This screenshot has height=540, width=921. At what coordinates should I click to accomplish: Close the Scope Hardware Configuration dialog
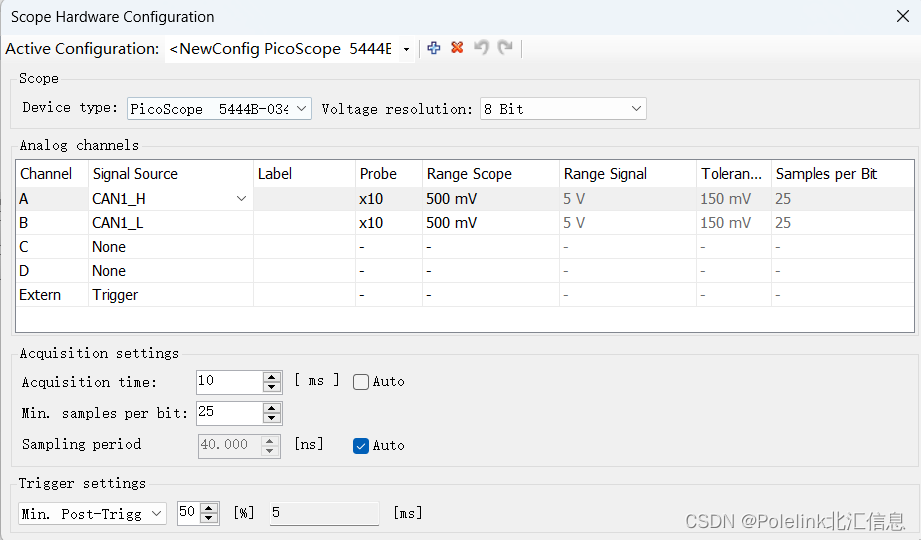click(903, 16)
